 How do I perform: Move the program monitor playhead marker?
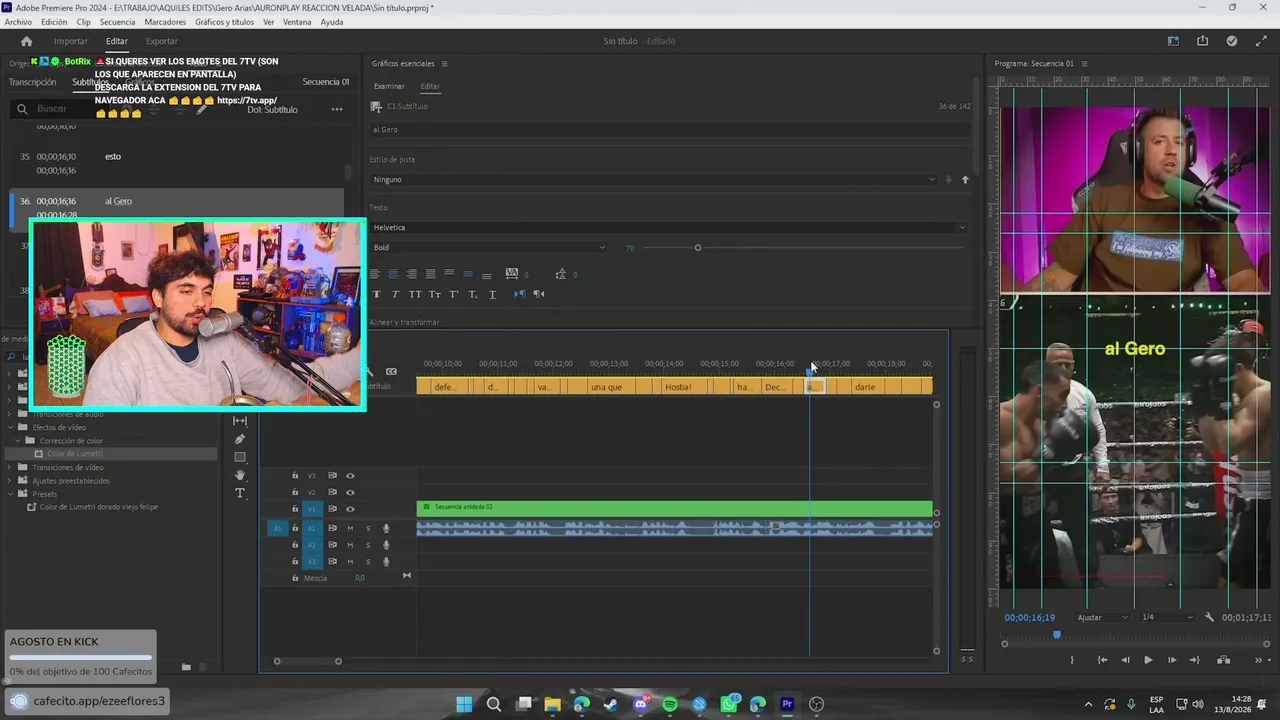coord(1057,634)
